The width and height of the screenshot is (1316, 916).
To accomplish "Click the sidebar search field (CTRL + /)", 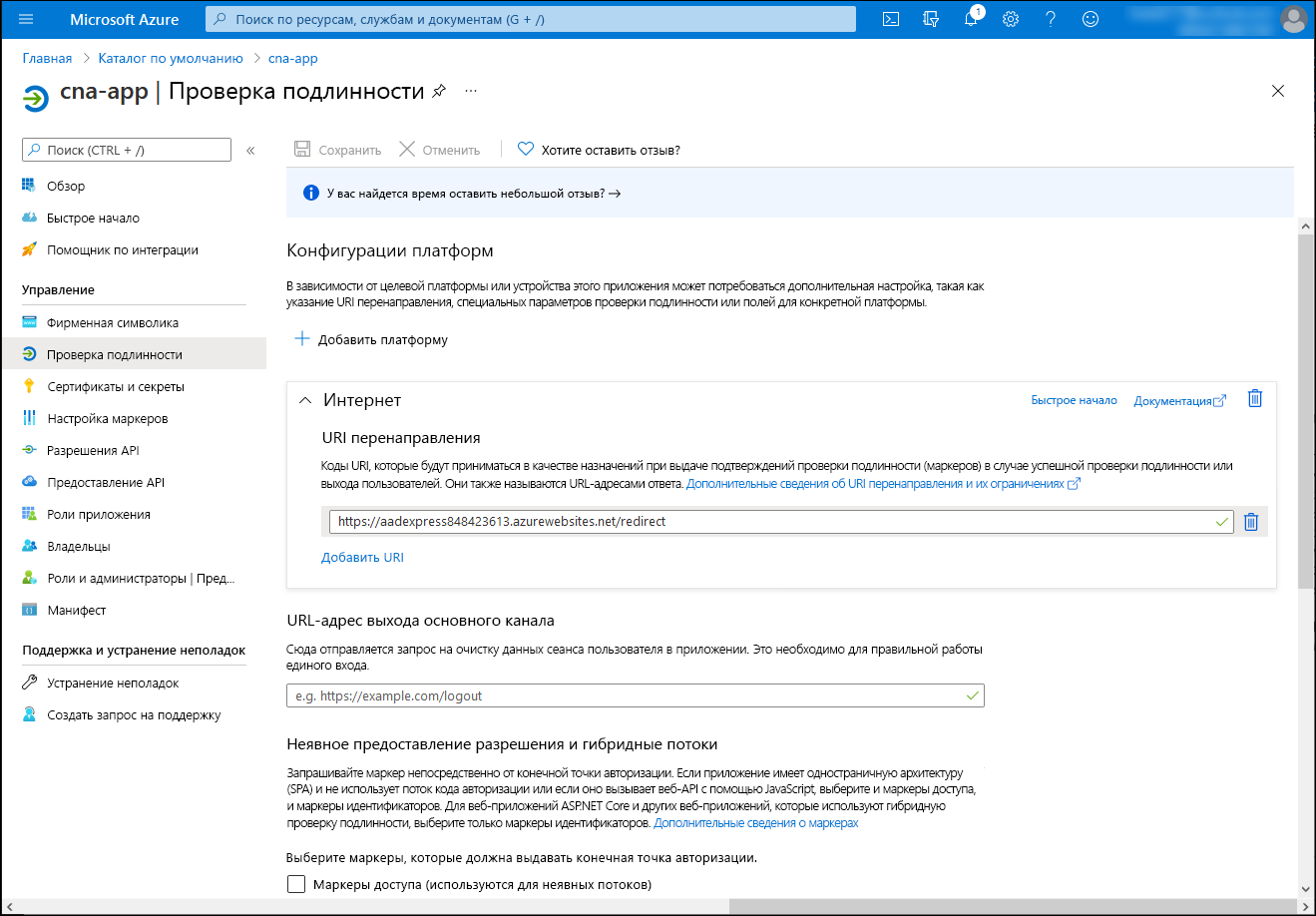I will click(127, 150).
